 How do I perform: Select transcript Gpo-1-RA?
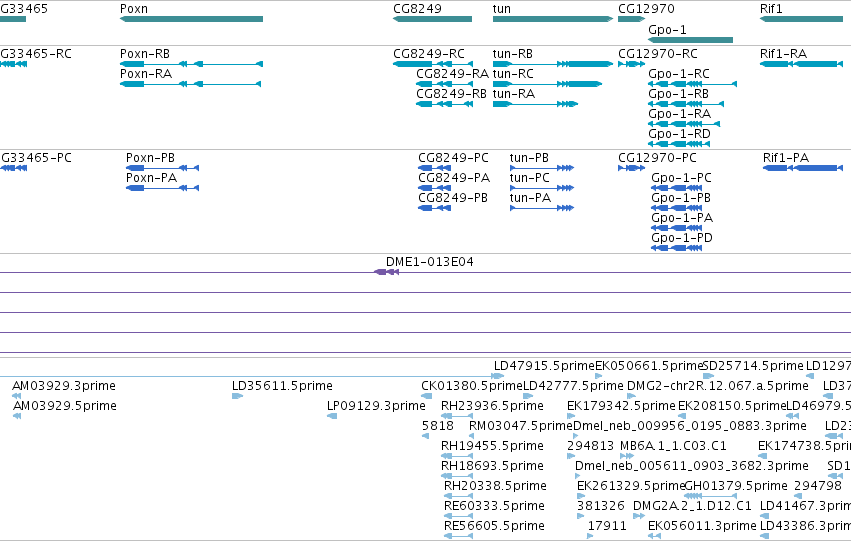tap(684, 124)
